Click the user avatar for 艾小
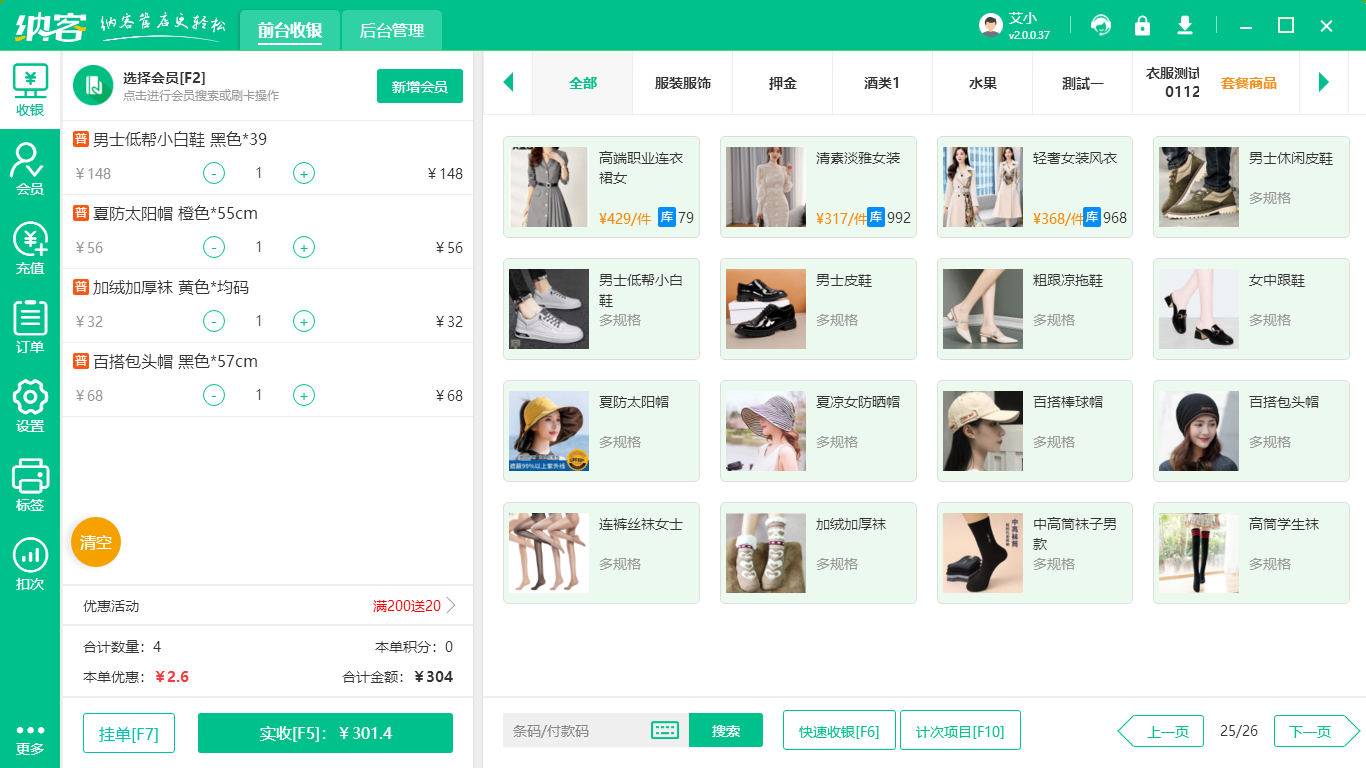The height and width of the screenshot is (768, 1366). (x=991, y=25)
